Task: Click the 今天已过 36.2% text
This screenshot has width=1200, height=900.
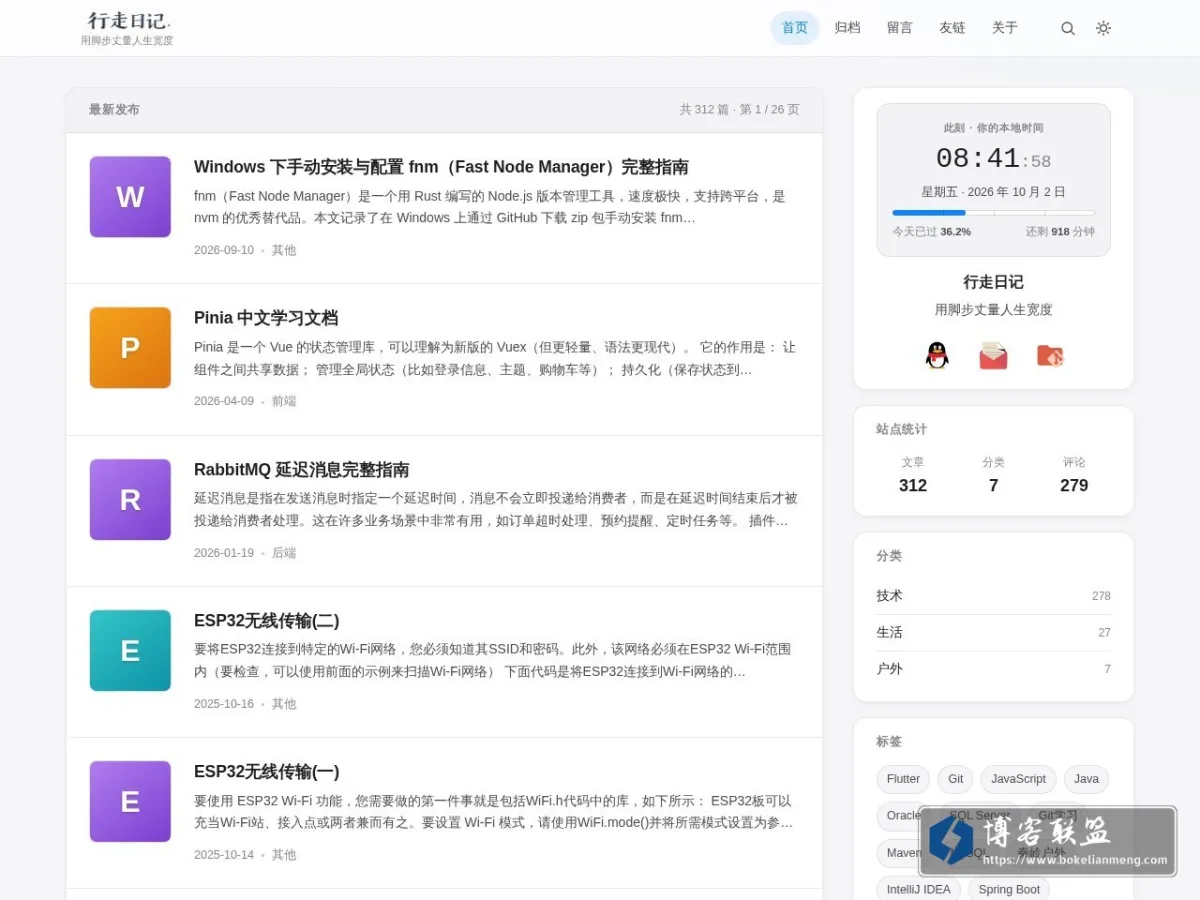Action: (931, 231)
